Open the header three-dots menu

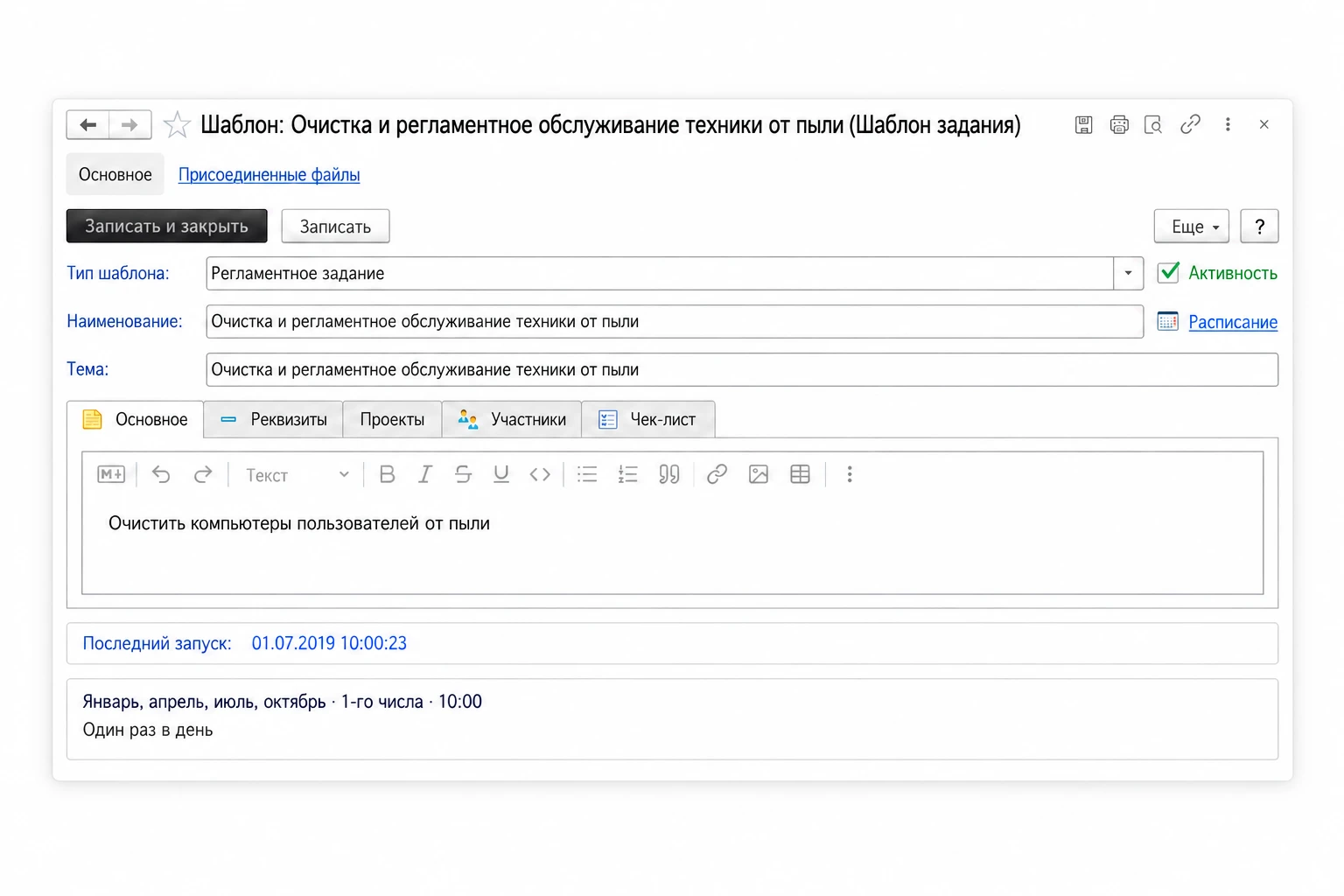pyautogui.click(x=1228, y=124)
